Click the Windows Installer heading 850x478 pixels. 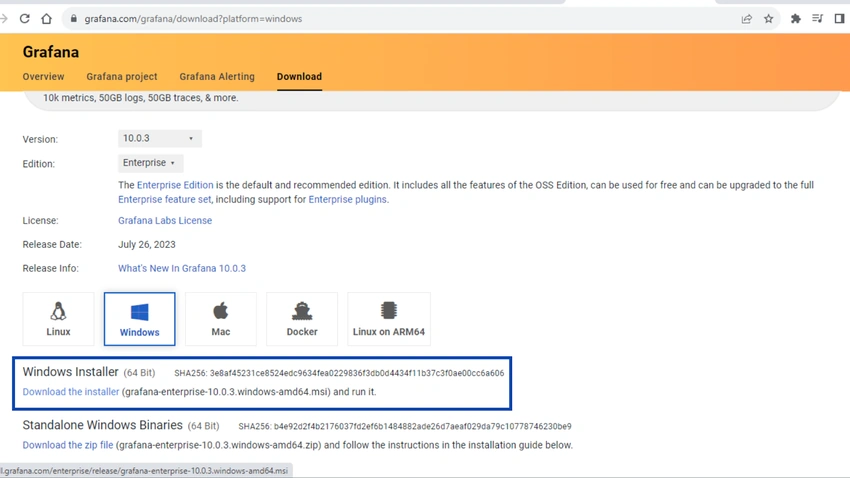coord(70,372)
